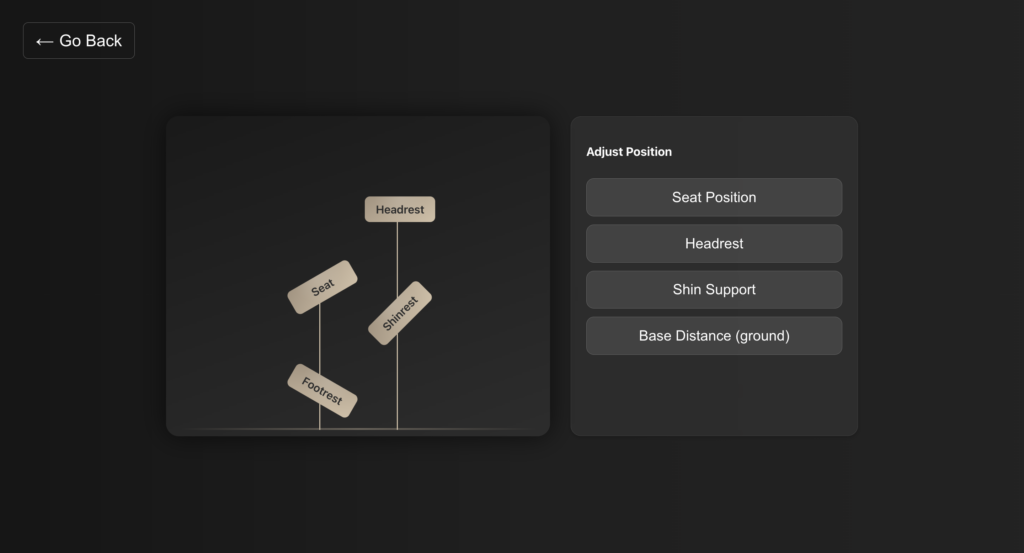
Task: Choose Headrest in Adjust Position panel
Action: tap(713, 243)
